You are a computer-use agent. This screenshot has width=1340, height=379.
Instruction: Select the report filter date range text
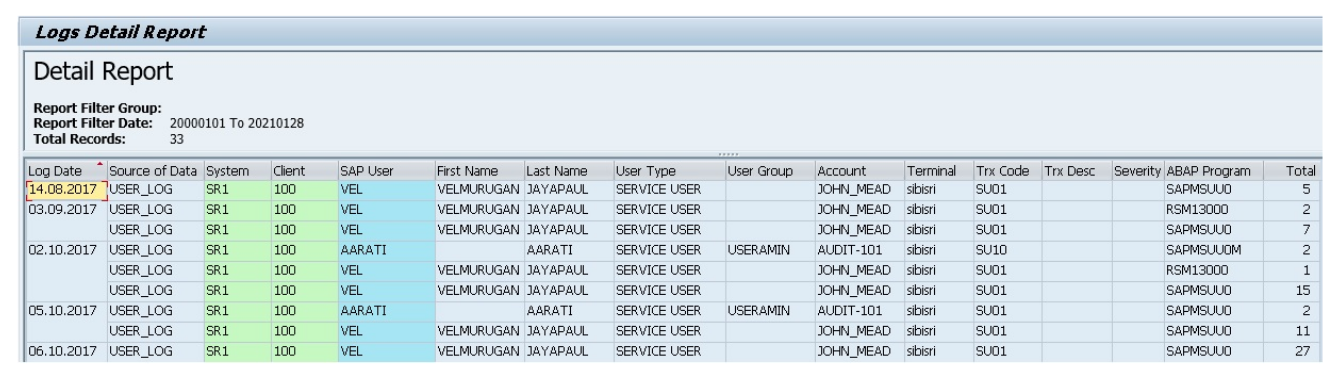pos(236,123)
